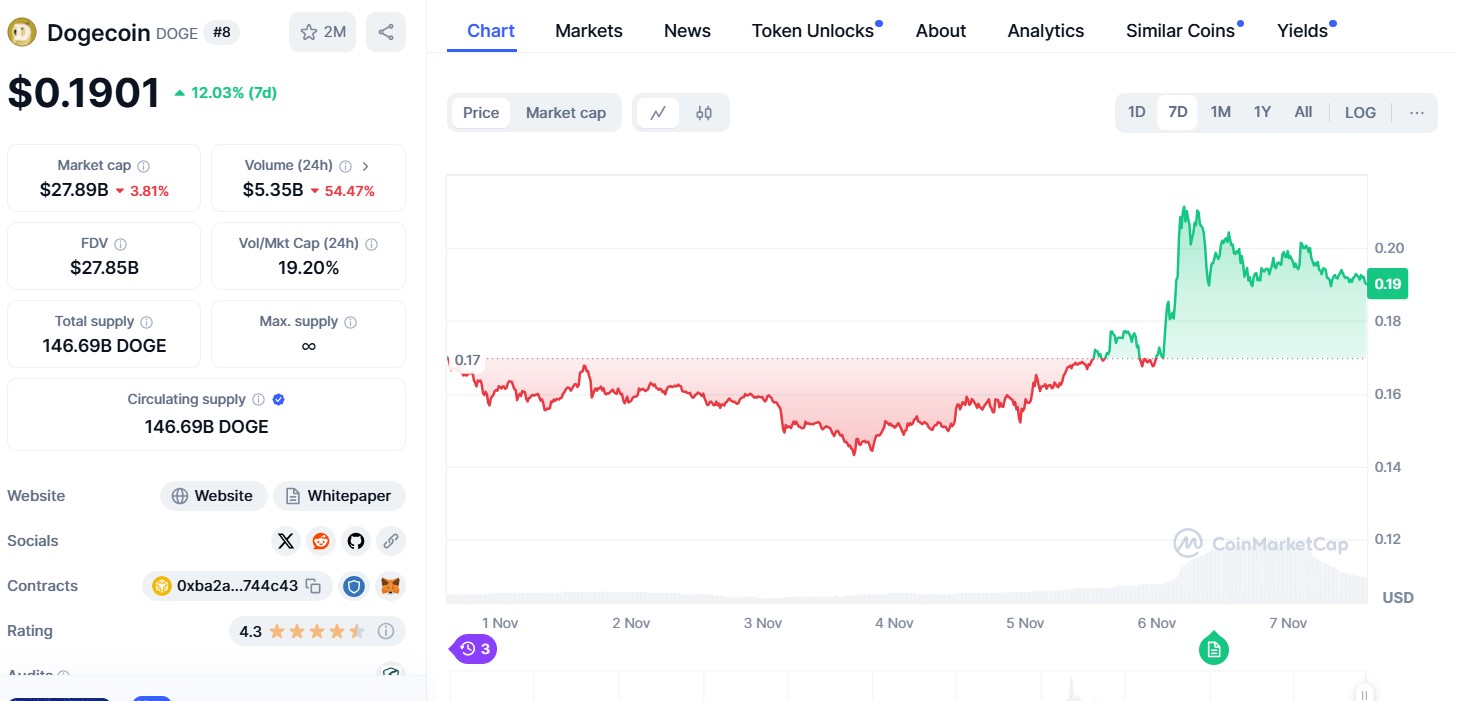Image resolution: width=1457 pixels, height=701 pixels.
Task: Show Volume (24h) info icon
Action: [345, 166]
